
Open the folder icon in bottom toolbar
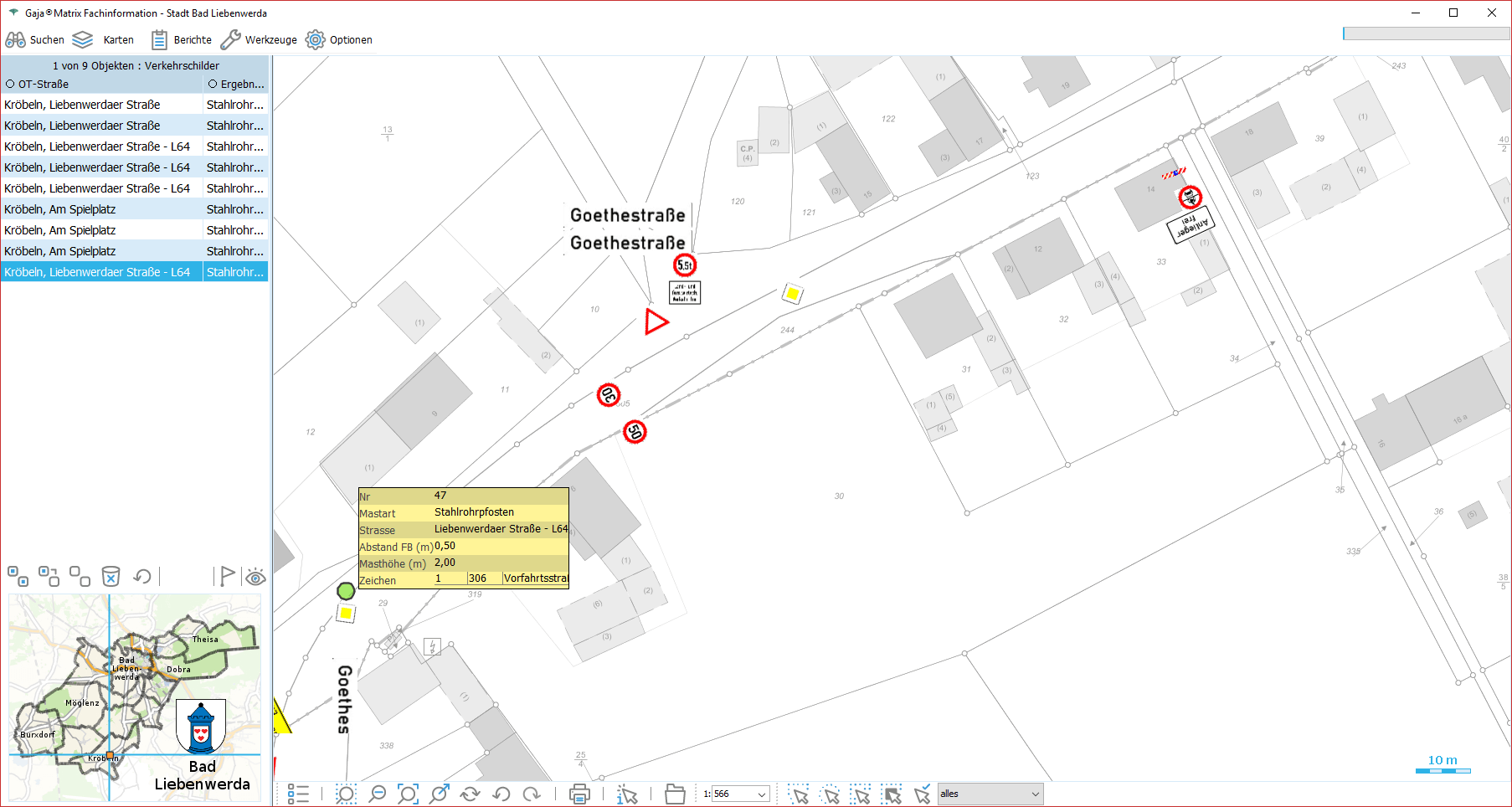[x=675, y=794]
